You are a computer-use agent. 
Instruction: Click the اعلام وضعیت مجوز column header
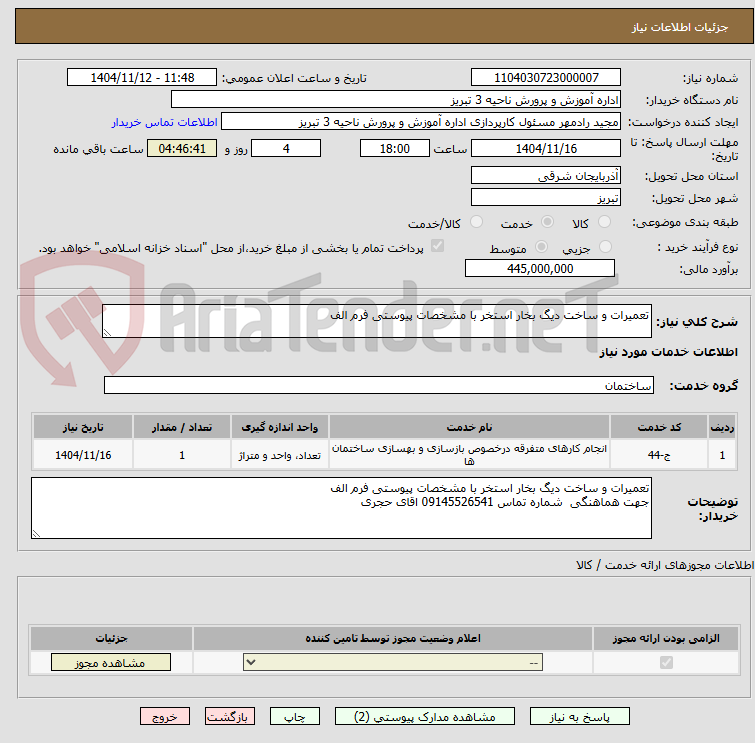(393, 638)
